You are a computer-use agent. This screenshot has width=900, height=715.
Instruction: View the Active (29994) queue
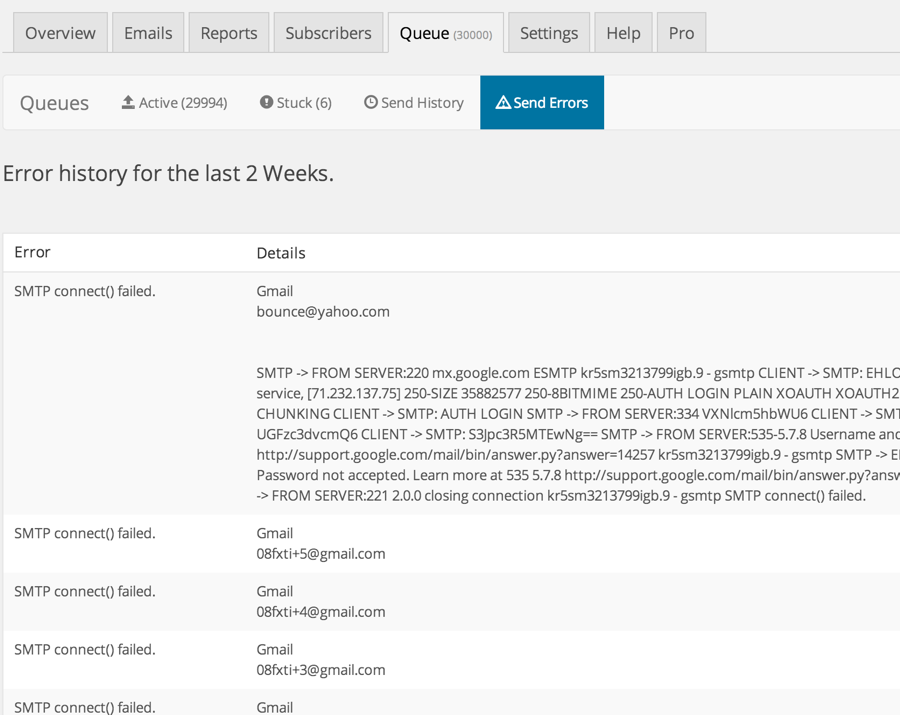[x=174, y=102]
